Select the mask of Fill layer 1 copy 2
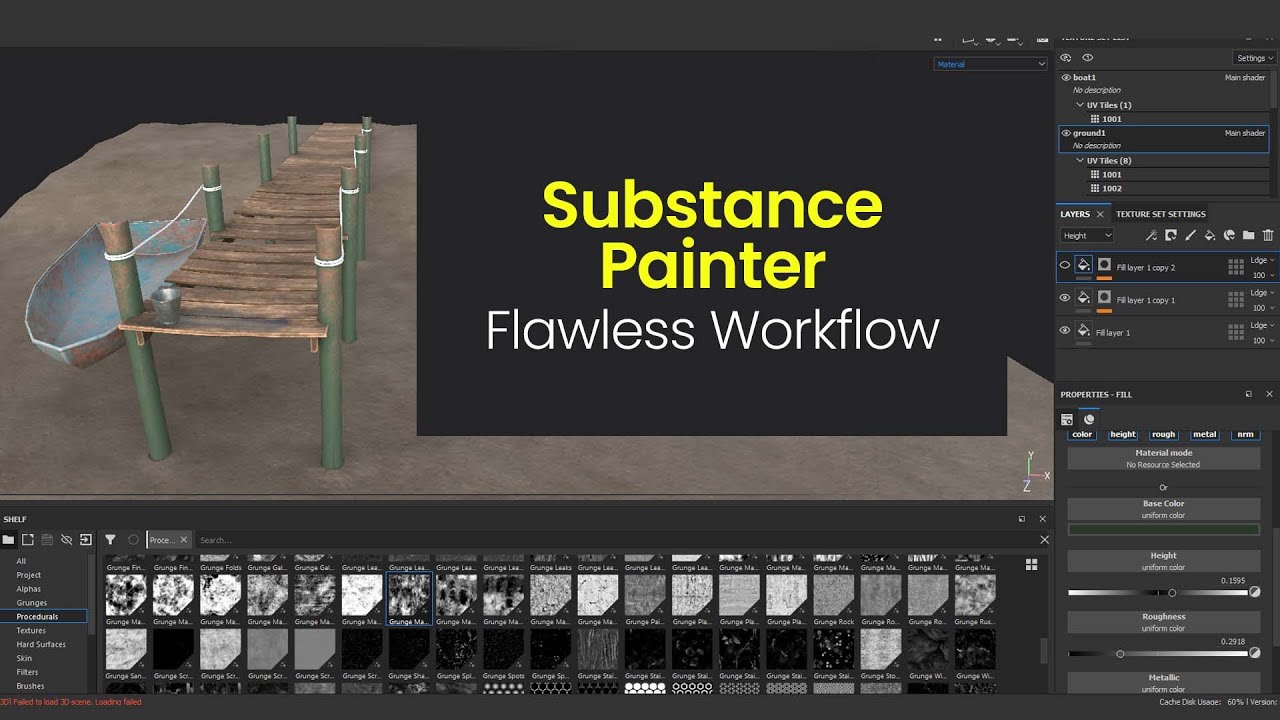1280x720 pixels. (x=1104, y=265)
